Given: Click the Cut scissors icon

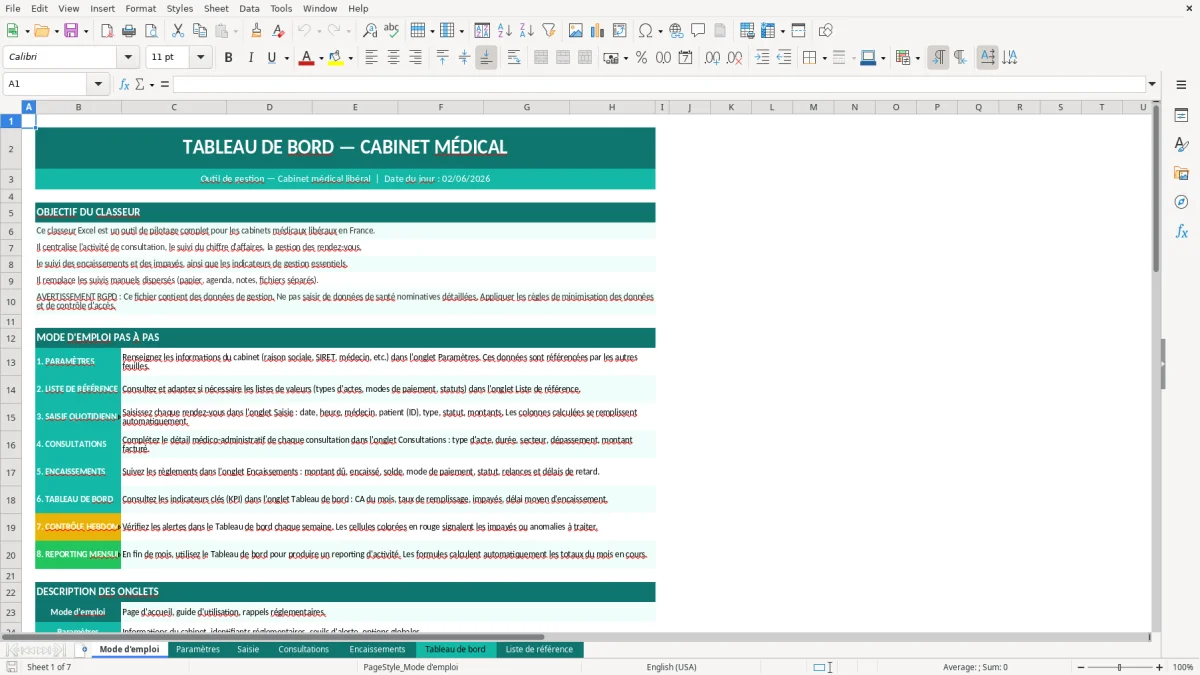Looking at the screenshot, I should pos(177,31).
